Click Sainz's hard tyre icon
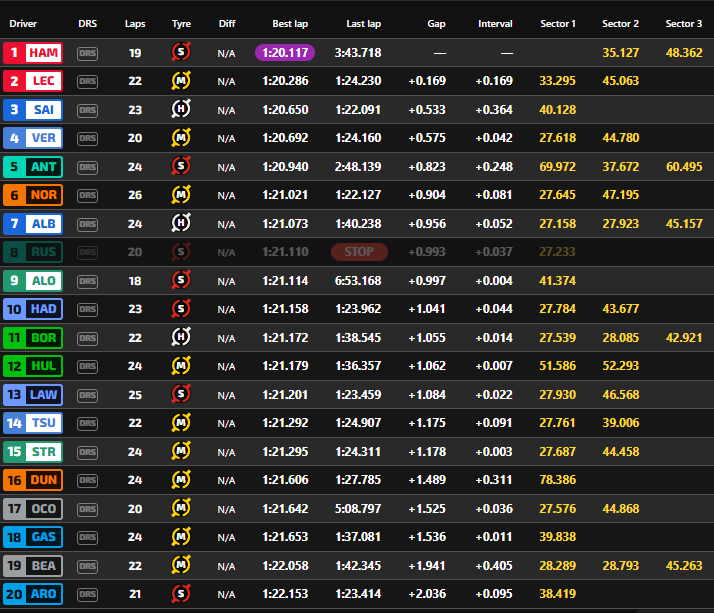The image size is (714, 613). (x=181, y=110)
